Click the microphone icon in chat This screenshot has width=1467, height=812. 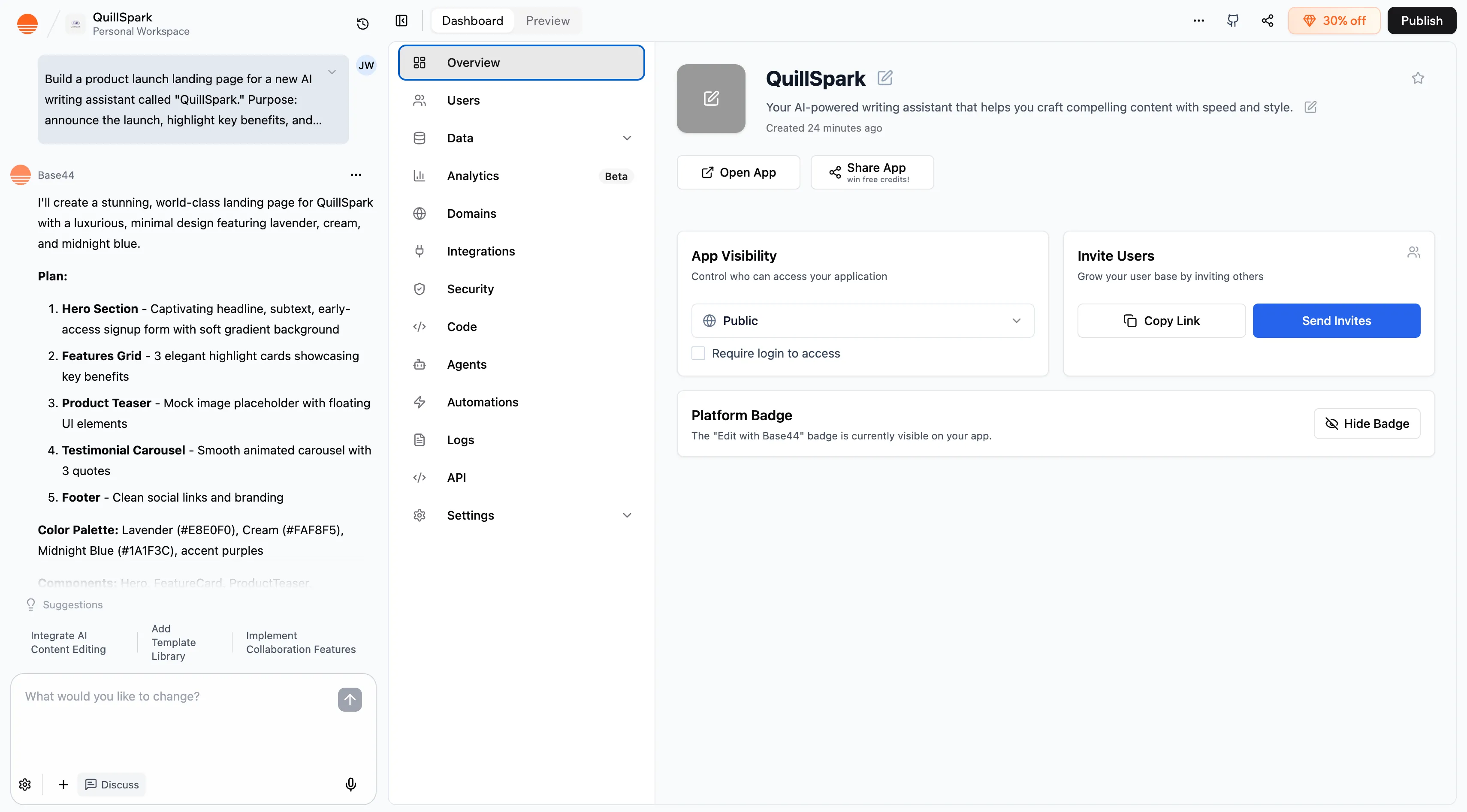point(351,784)
